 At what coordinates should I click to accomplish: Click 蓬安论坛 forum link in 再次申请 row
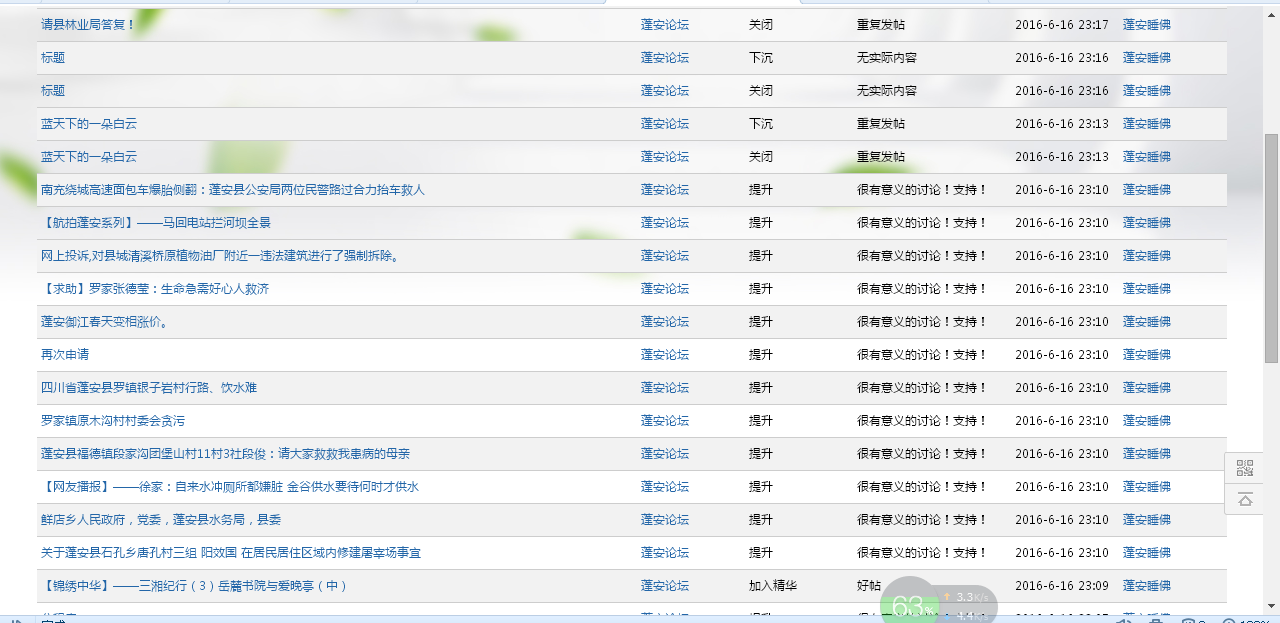coord(664,355)
